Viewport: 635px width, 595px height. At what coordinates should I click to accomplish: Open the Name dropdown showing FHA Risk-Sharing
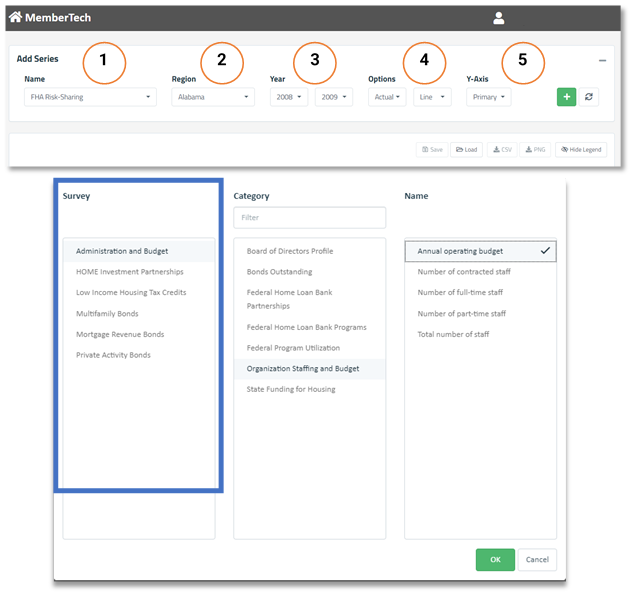tap(90, 97)
